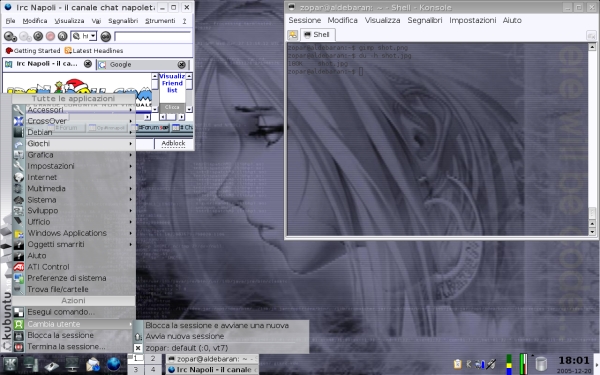Click the Konsole terminal scrollbar down arrow
Image resolution: width=600 pixels, height=375 pixels.
(x=592, y=232)
